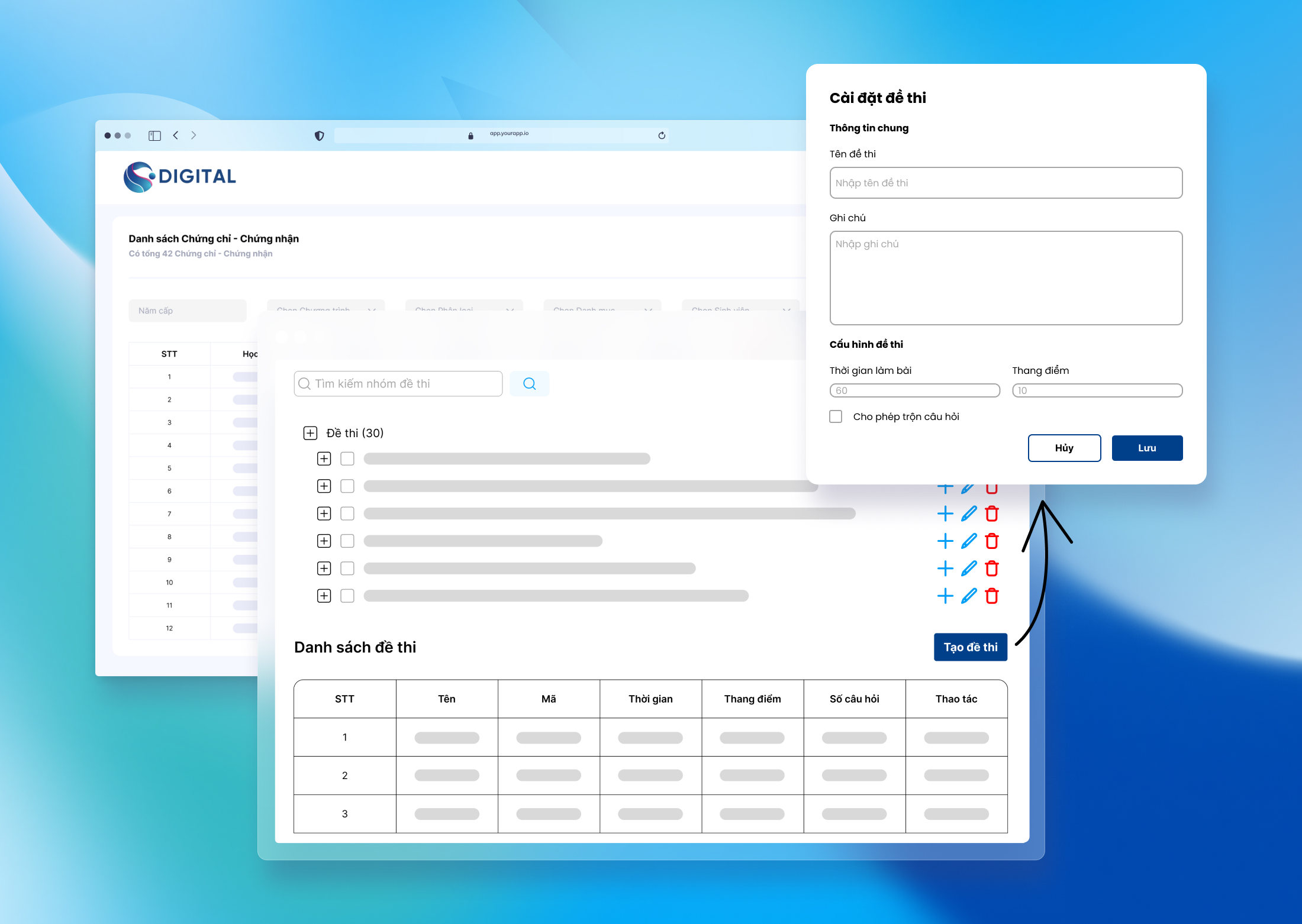Edit the sixth tree row with pencil icon
The image size is (1302, 924).
969,596
